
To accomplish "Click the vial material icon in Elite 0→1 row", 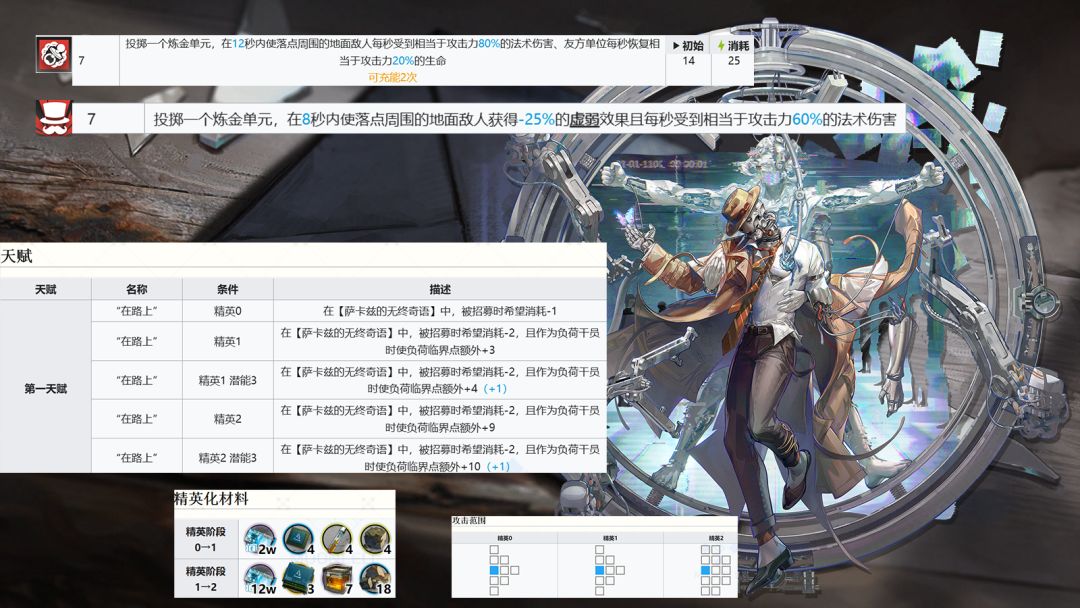I will click(x=338, y=539).
